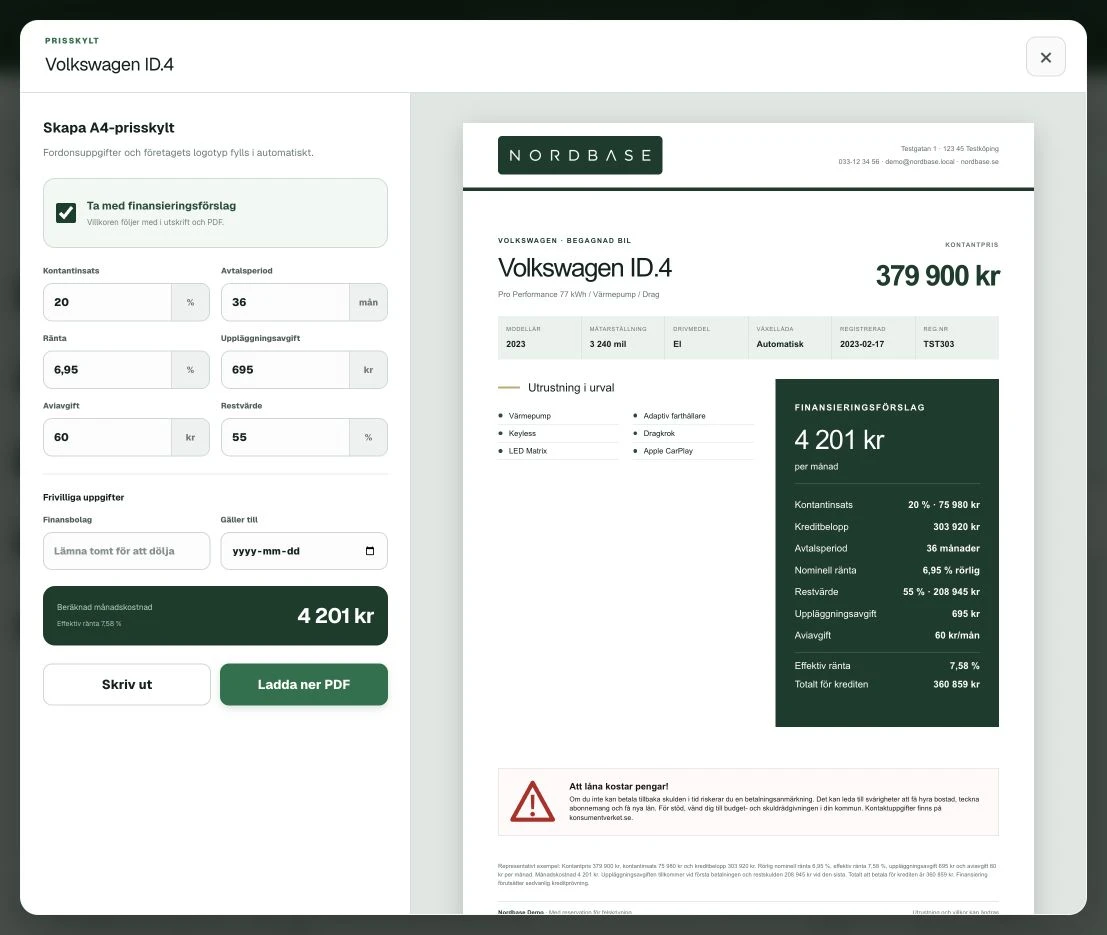Click the Keyless equipment item
The height and width of the screenshot is (935, 1107).
coord(522,434)
